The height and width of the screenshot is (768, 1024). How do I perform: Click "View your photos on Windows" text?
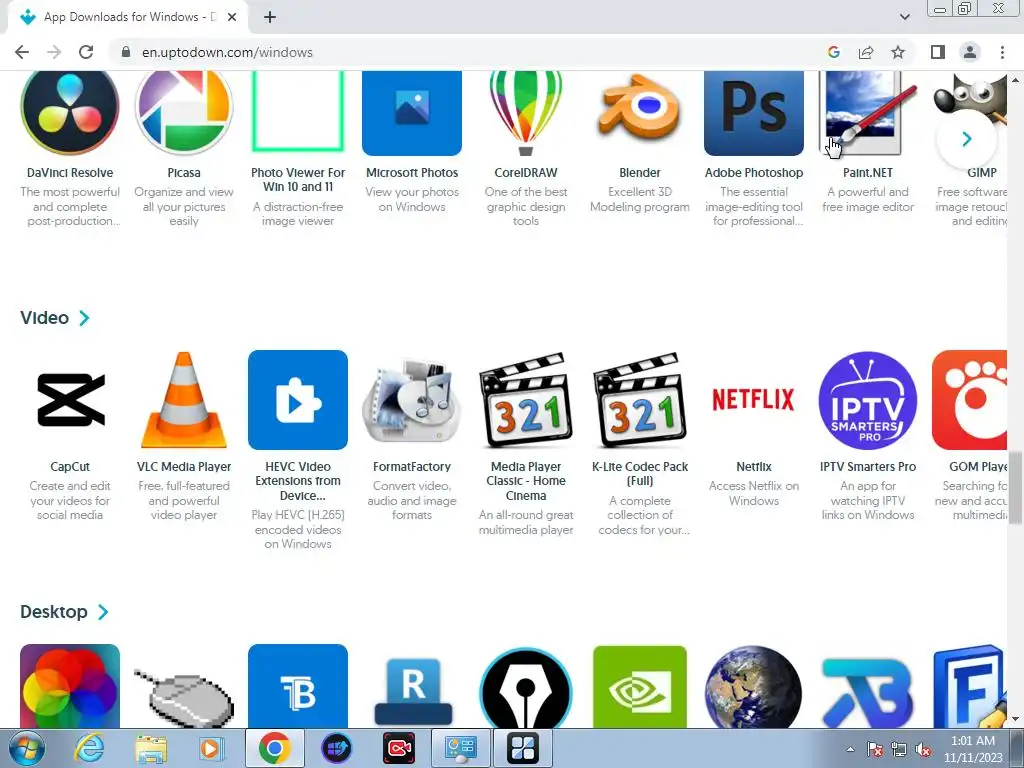(x=412, y=199)
